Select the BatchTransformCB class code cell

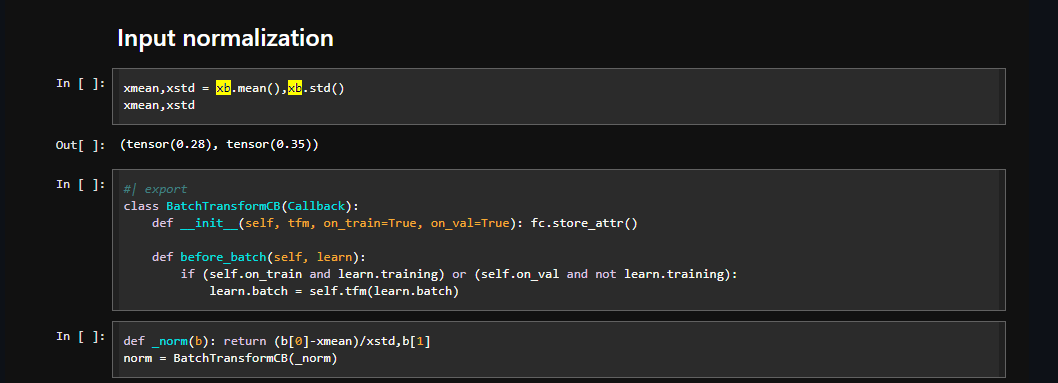[x=559, y=240]
